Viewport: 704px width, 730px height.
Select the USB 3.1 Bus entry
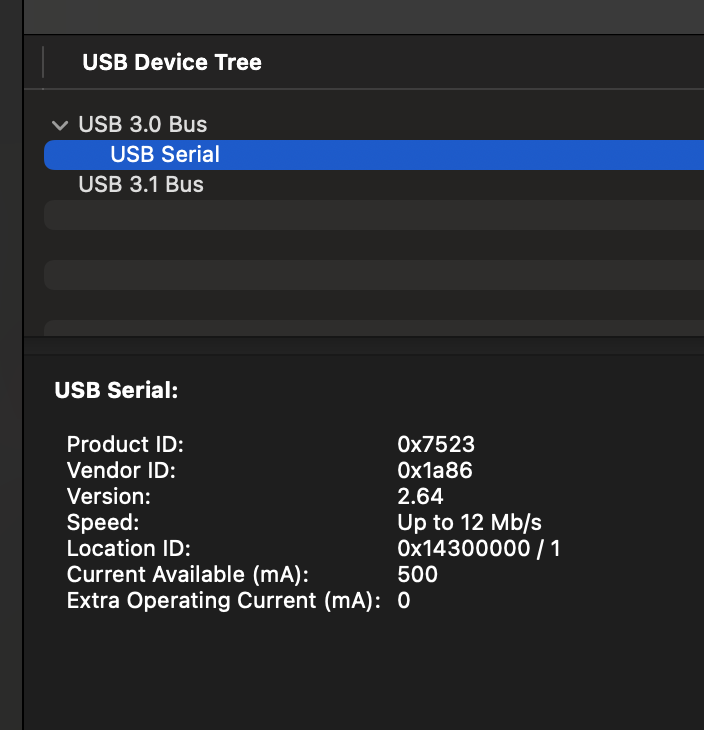tap(141, 185)
